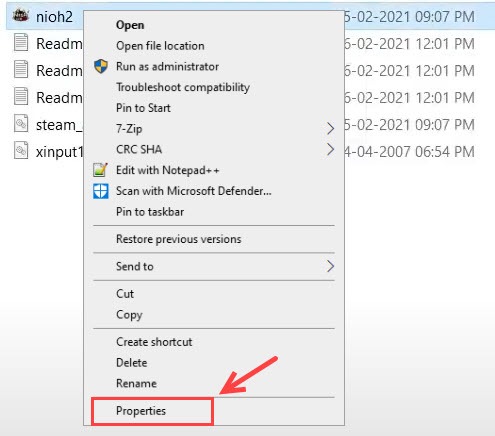
Task: Select Troubleshoot compatibility
Action: 183,87
